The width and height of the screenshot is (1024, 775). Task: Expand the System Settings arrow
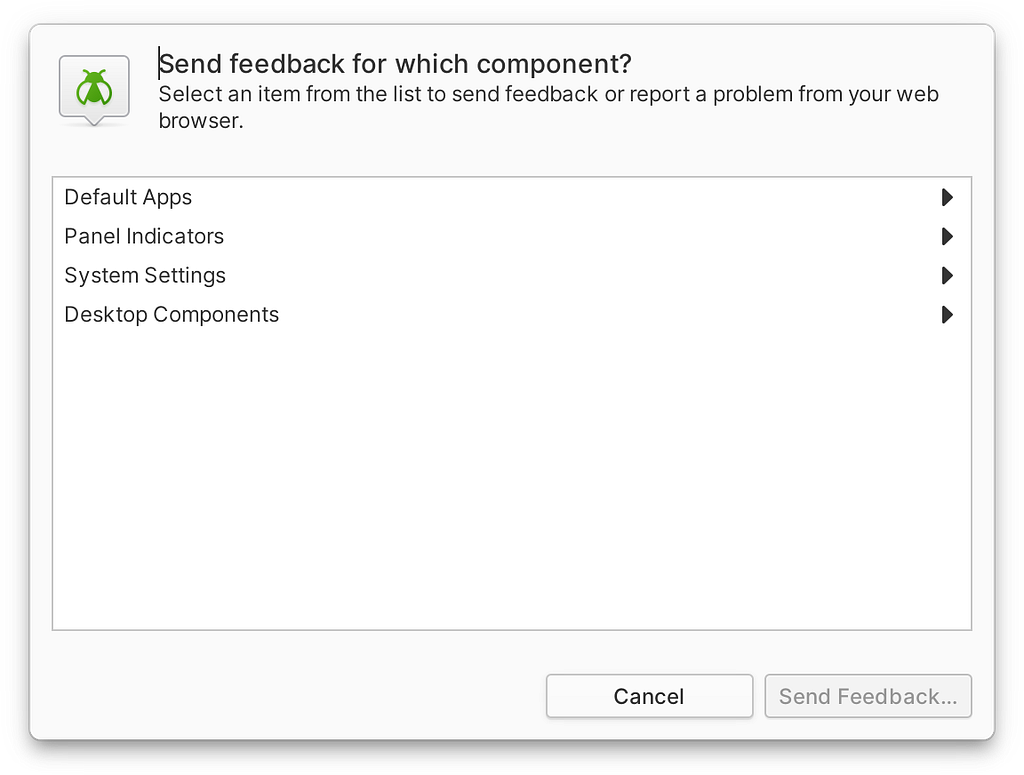pos(947,276)
